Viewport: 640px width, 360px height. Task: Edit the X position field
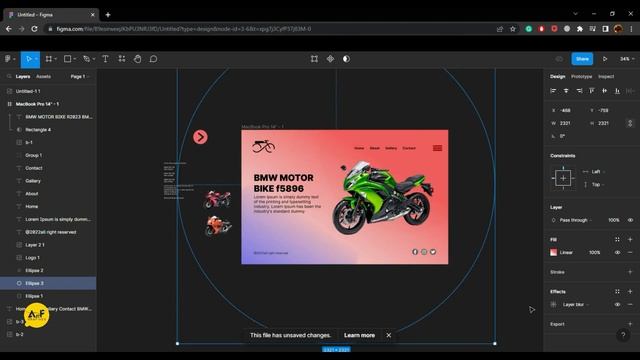567,110
